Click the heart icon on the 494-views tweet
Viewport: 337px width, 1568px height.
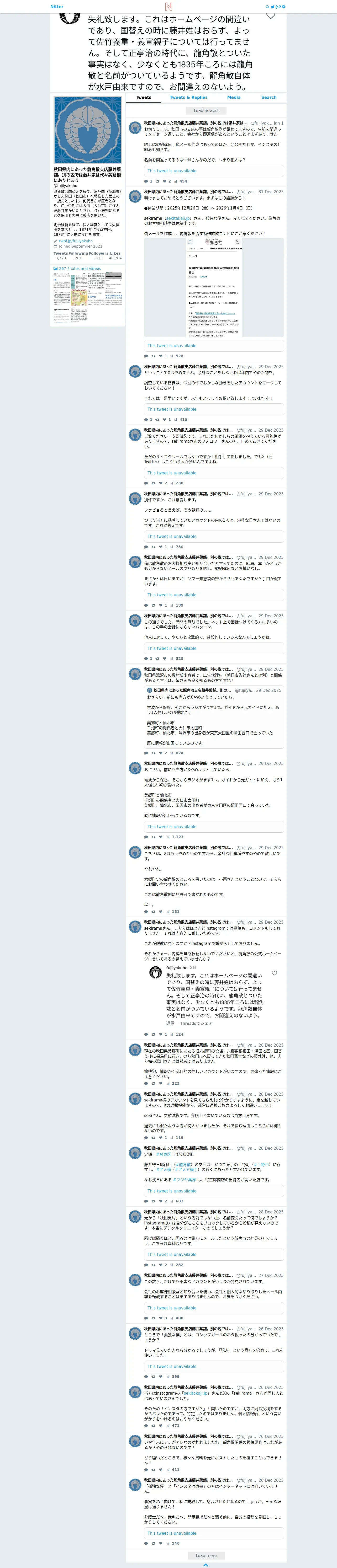165,181
